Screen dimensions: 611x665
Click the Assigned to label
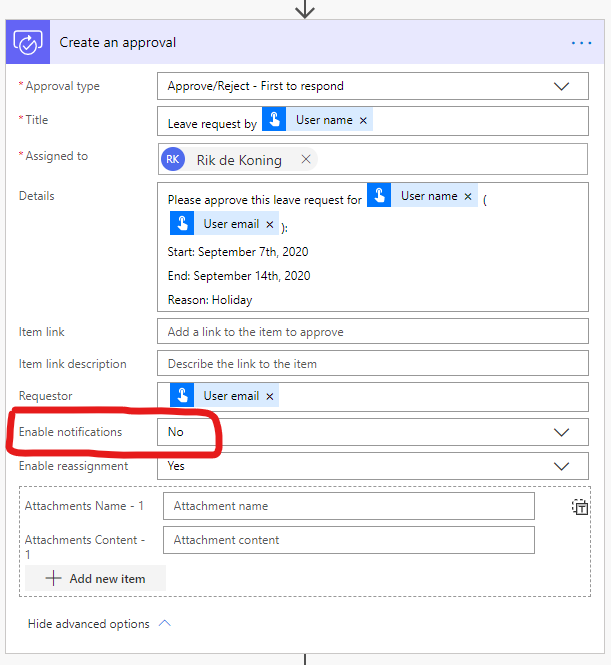[56, 156]
